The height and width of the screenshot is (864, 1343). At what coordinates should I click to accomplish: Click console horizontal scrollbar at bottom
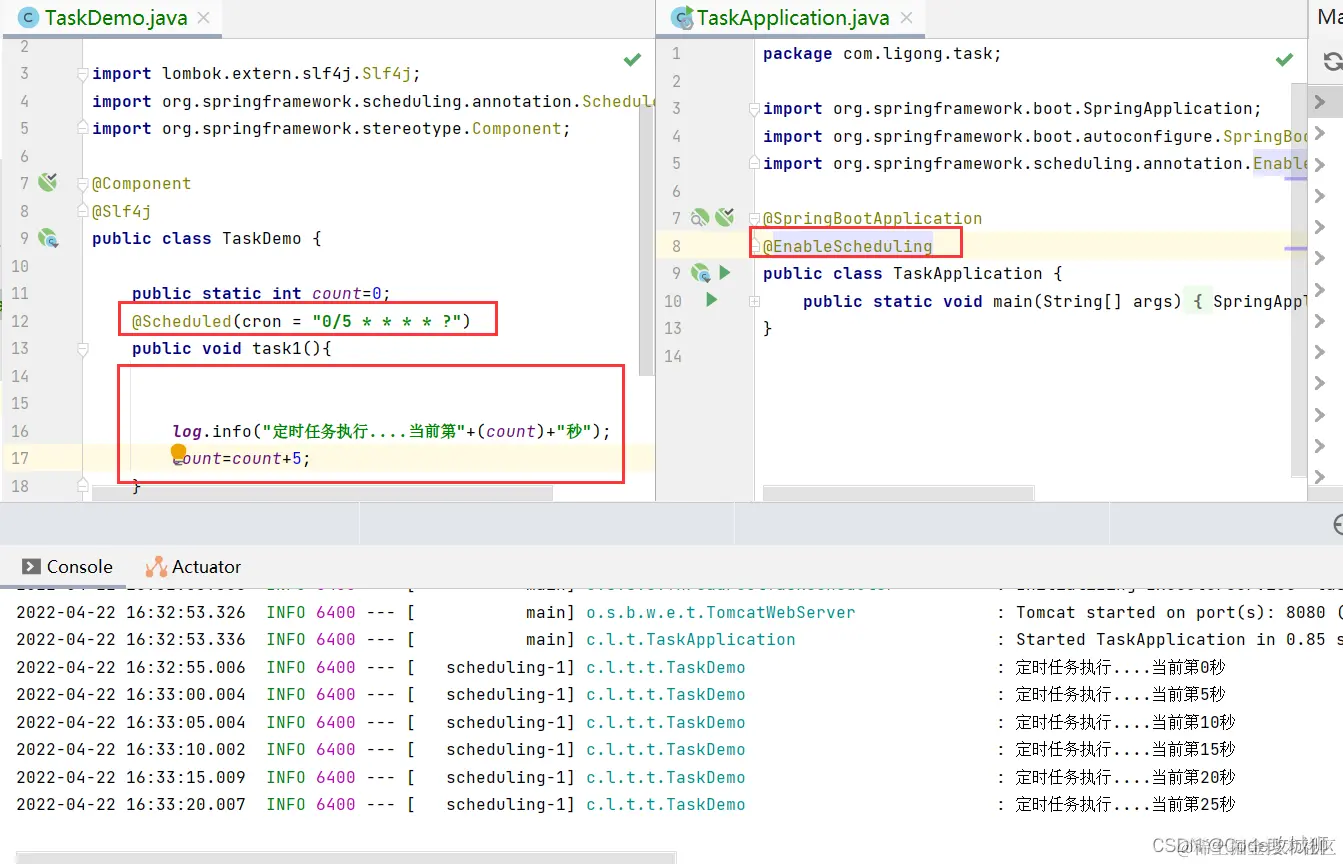point(346,857)
